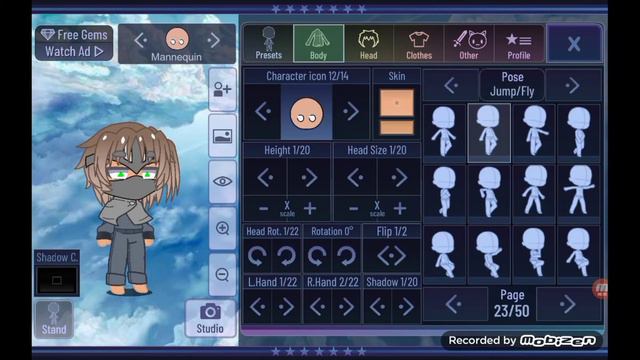640x360 pixels.
Task: Decrease Height with left arrow
Action: pos(265,177)
